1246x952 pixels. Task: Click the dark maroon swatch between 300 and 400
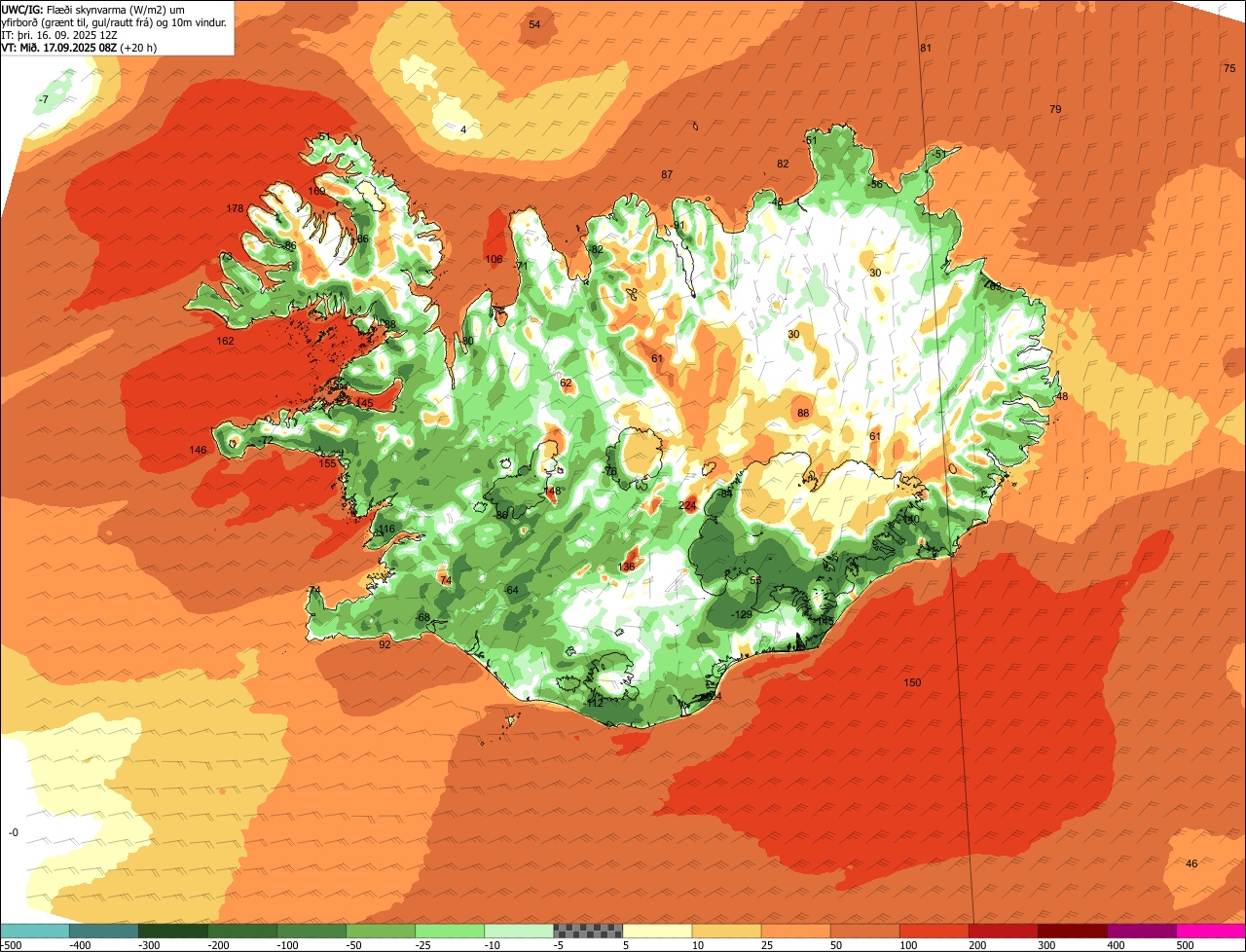click(x=1072, y=930)
